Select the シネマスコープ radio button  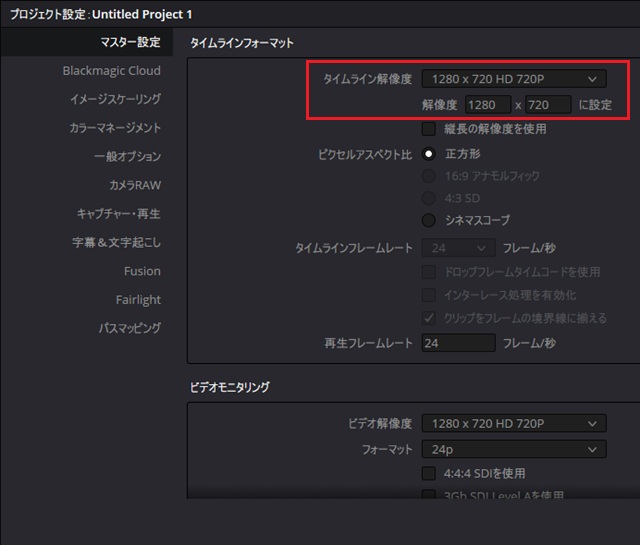click(x=429, y=220)
